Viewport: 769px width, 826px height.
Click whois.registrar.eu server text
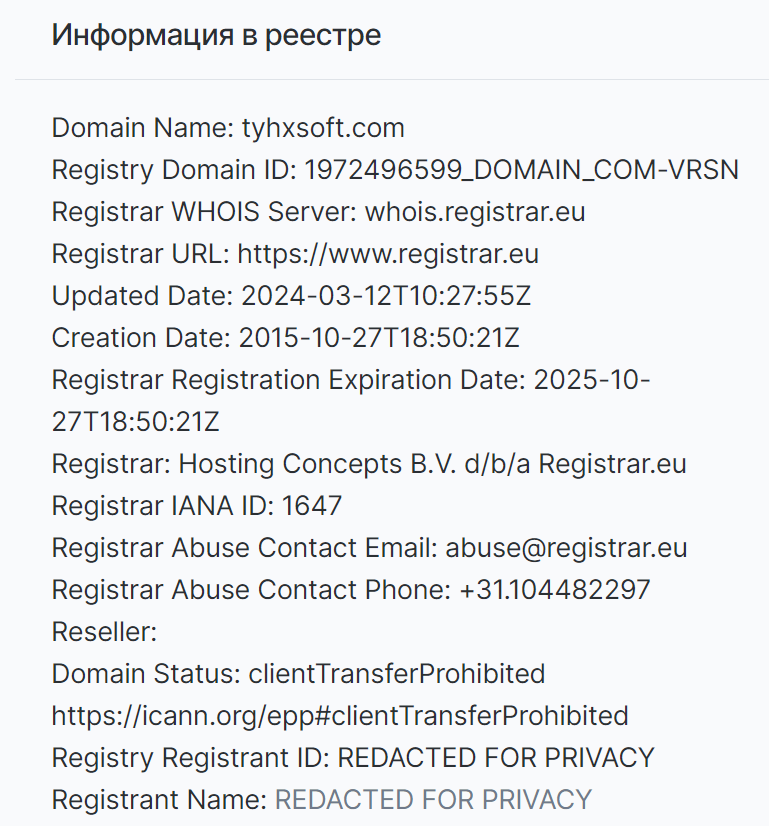(475, 212)
